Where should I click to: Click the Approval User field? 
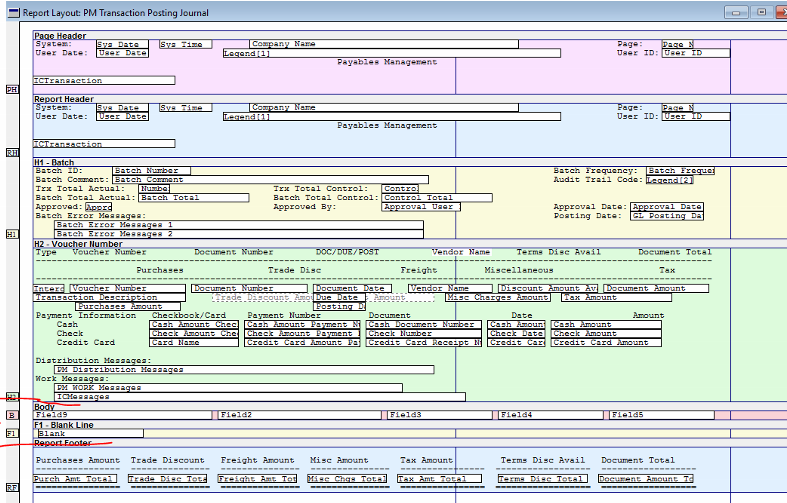click(x=421, y=207)
